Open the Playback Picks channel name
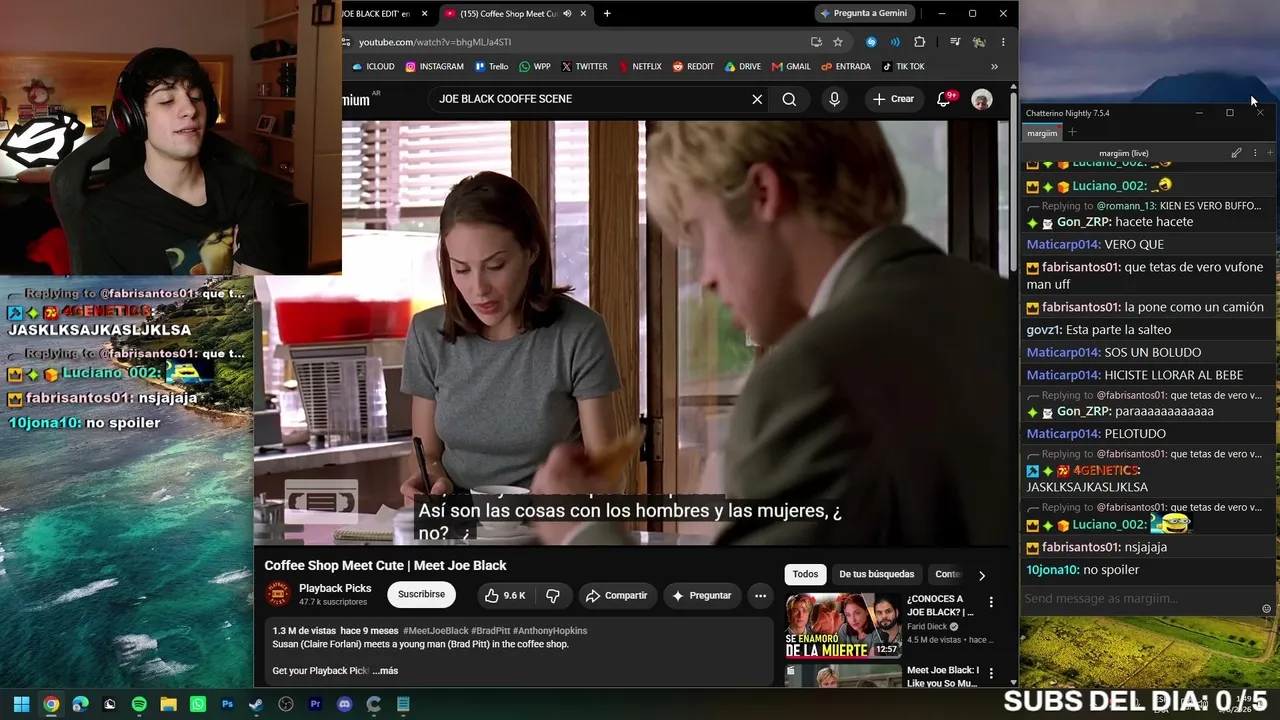This screenshot has height=720, width=1280. point(335,588)
